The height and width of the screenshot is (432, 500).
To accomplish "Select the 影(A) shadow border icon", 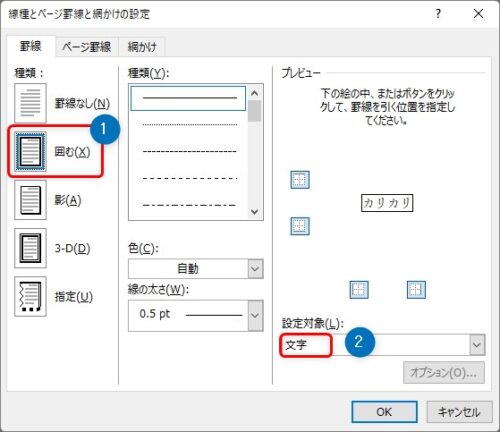I will (x=30, y=200).
